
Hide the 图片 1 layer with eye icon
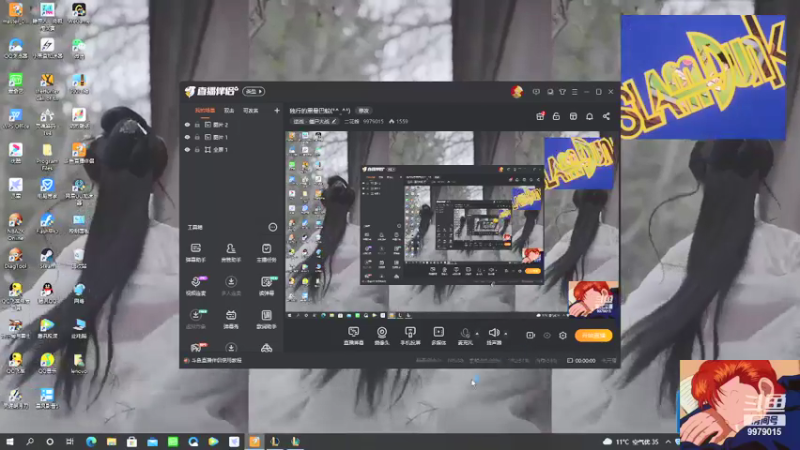click(187, 137)
